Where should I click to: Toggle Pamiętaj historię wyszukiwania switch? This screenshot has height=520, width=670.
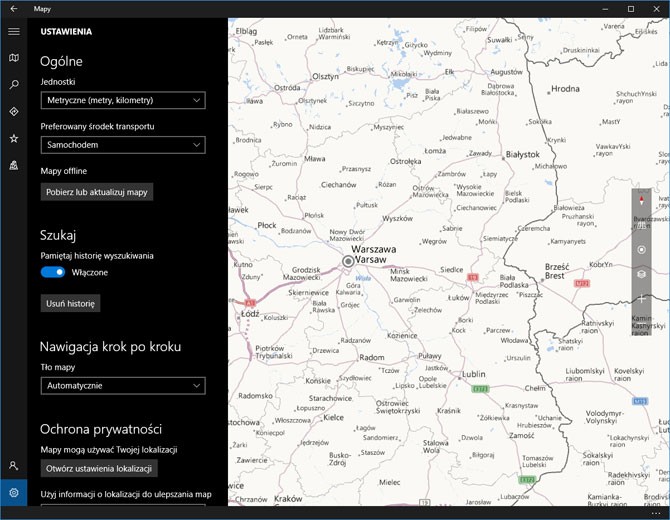tap(53, 272)
